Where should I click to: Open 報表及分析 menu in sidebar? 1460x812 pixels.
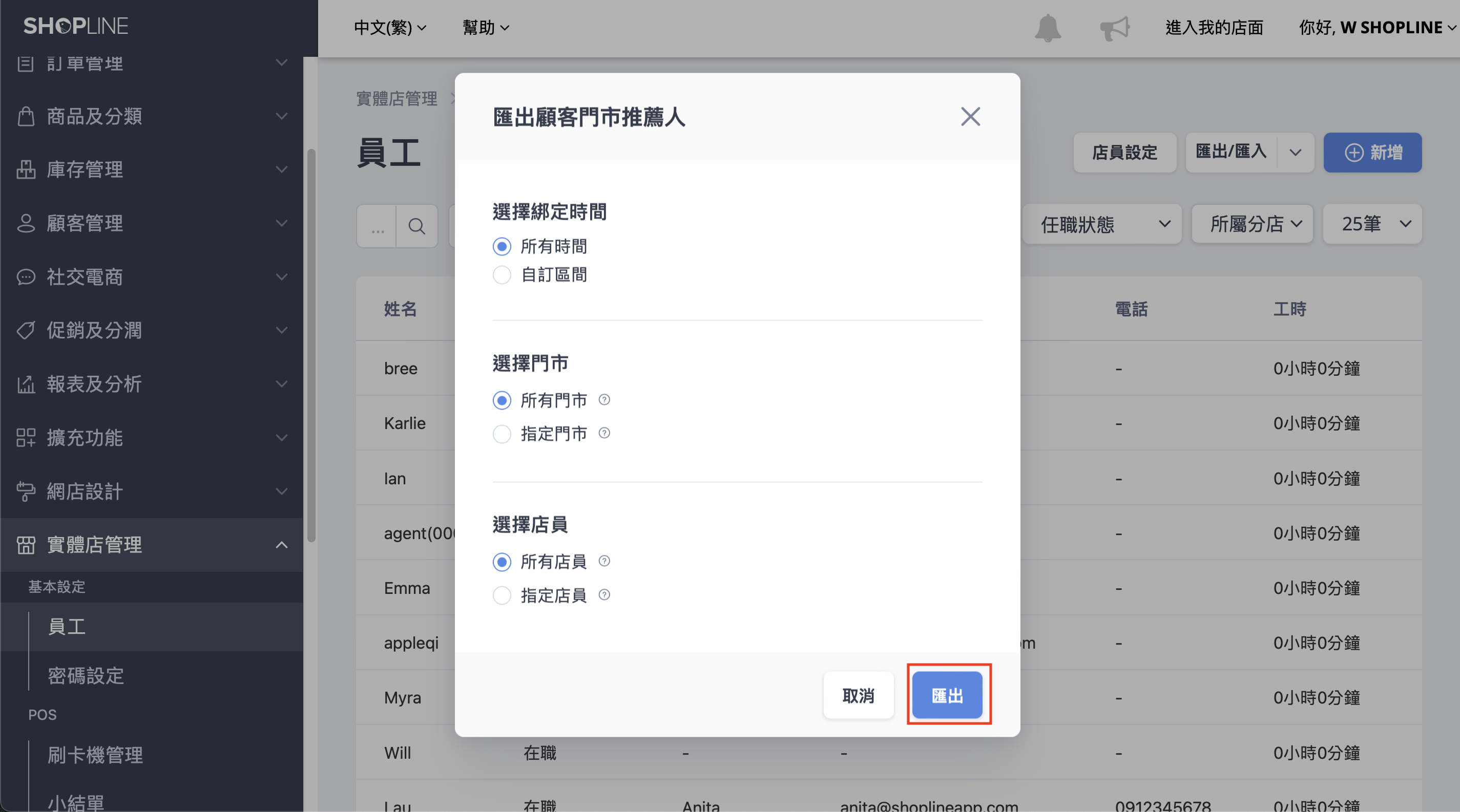(x=152, y=384)
